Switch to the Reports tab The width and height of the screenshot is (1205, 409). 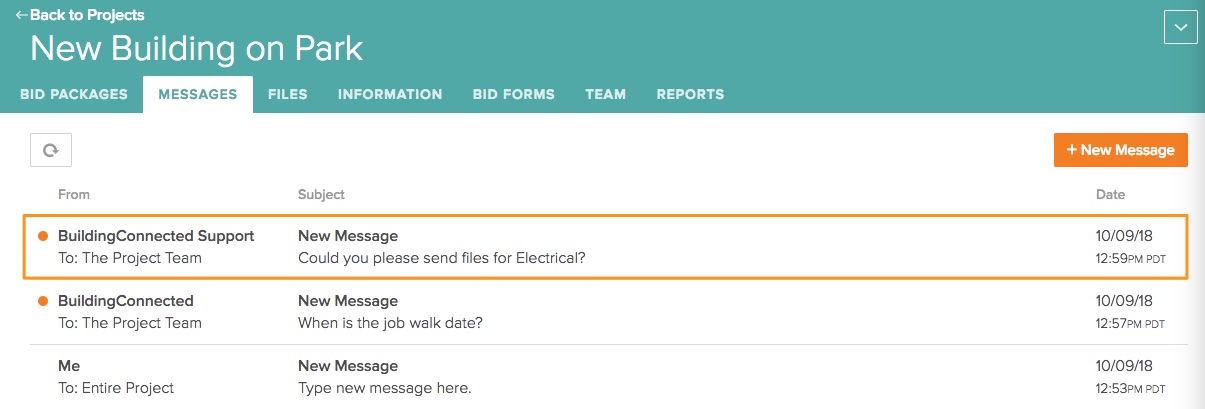coord(690,95)
